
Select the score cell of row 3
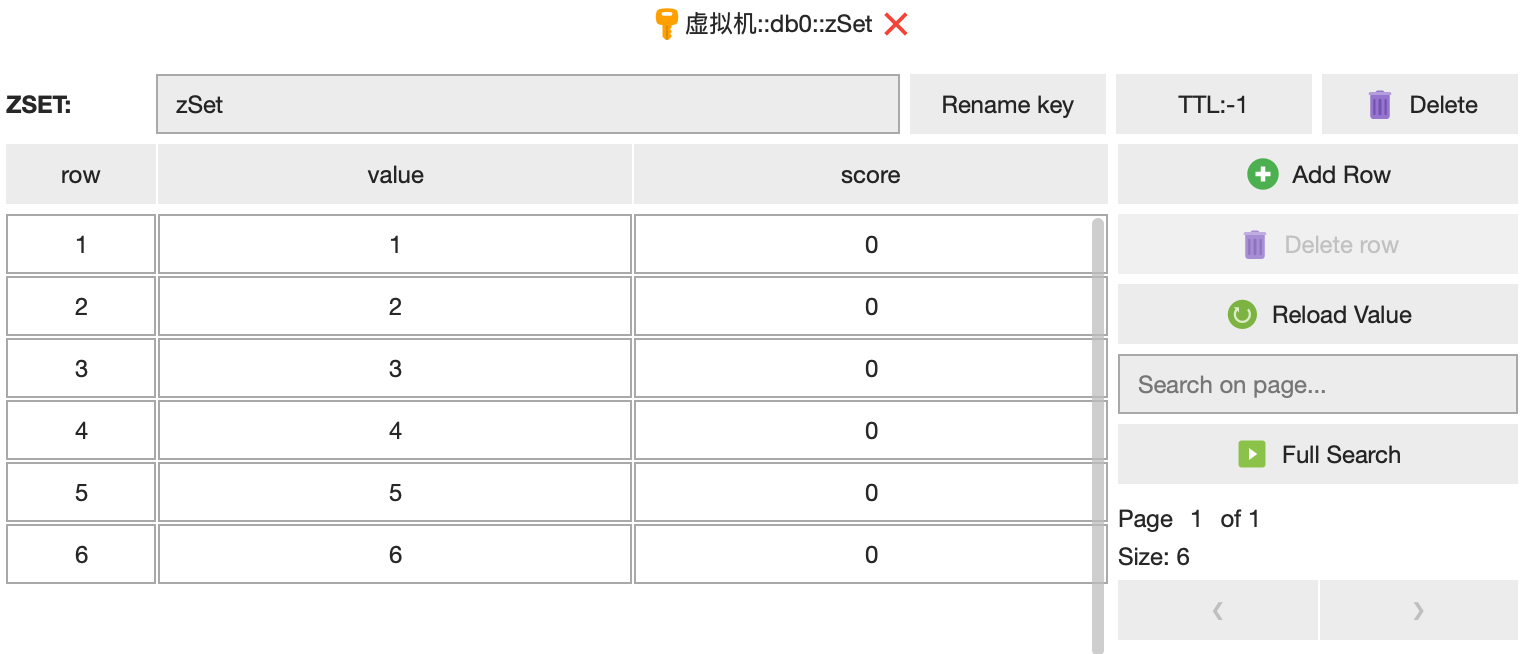point(868,368)
